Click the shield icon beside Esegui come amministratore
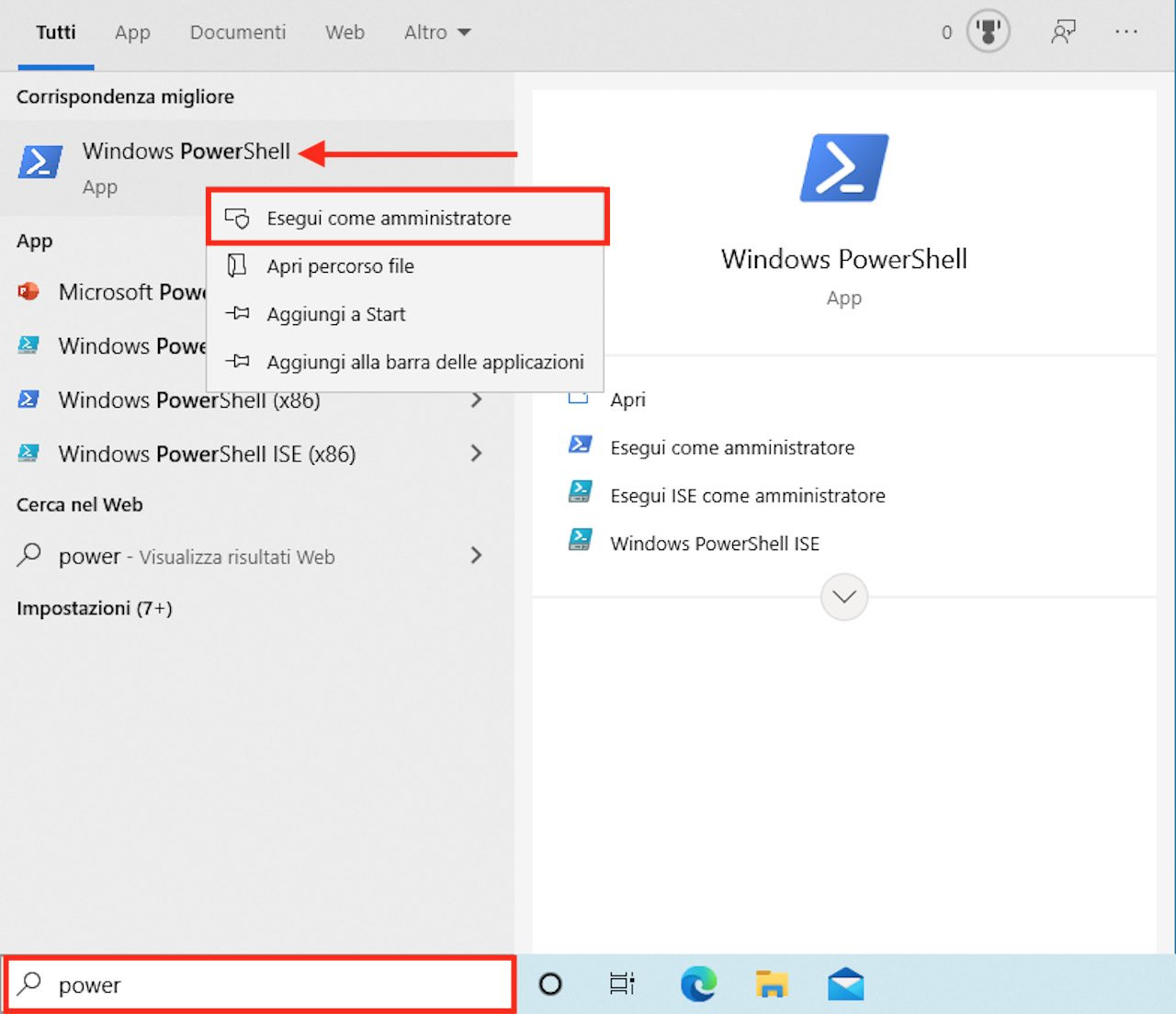The width and height of the screenshot is (1176, 1014). [x=237, y=219]
